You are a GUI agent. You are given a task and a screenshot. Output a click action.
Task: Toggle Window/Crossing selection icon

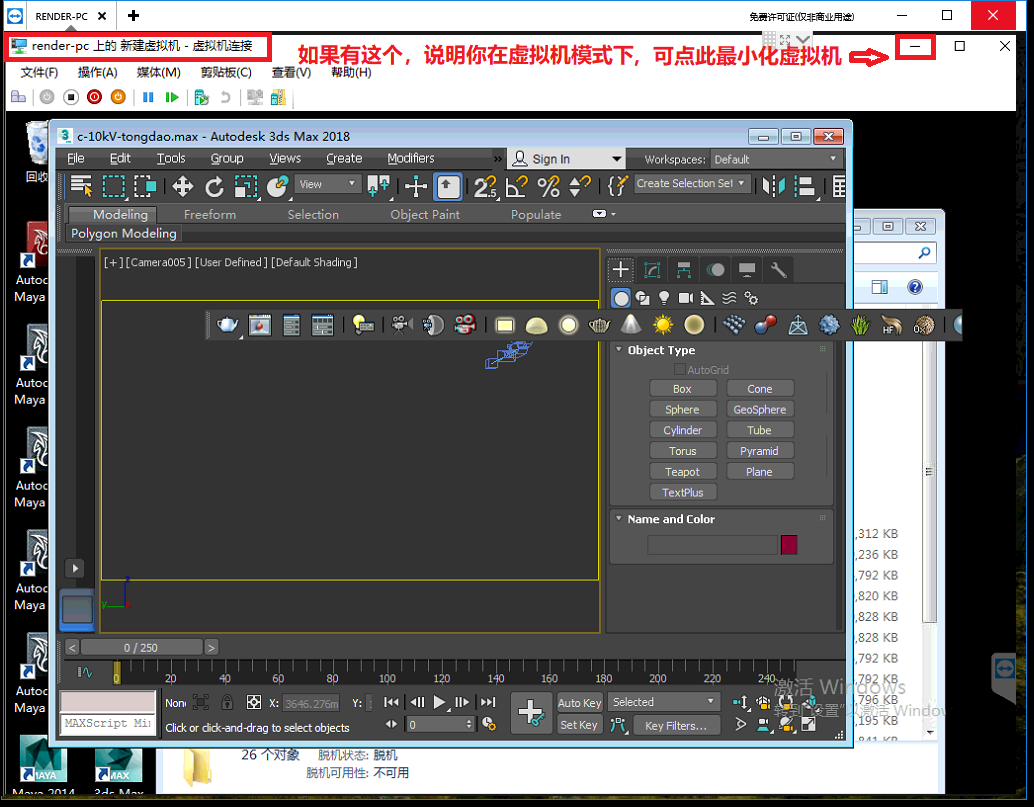[x=145, y=187]
